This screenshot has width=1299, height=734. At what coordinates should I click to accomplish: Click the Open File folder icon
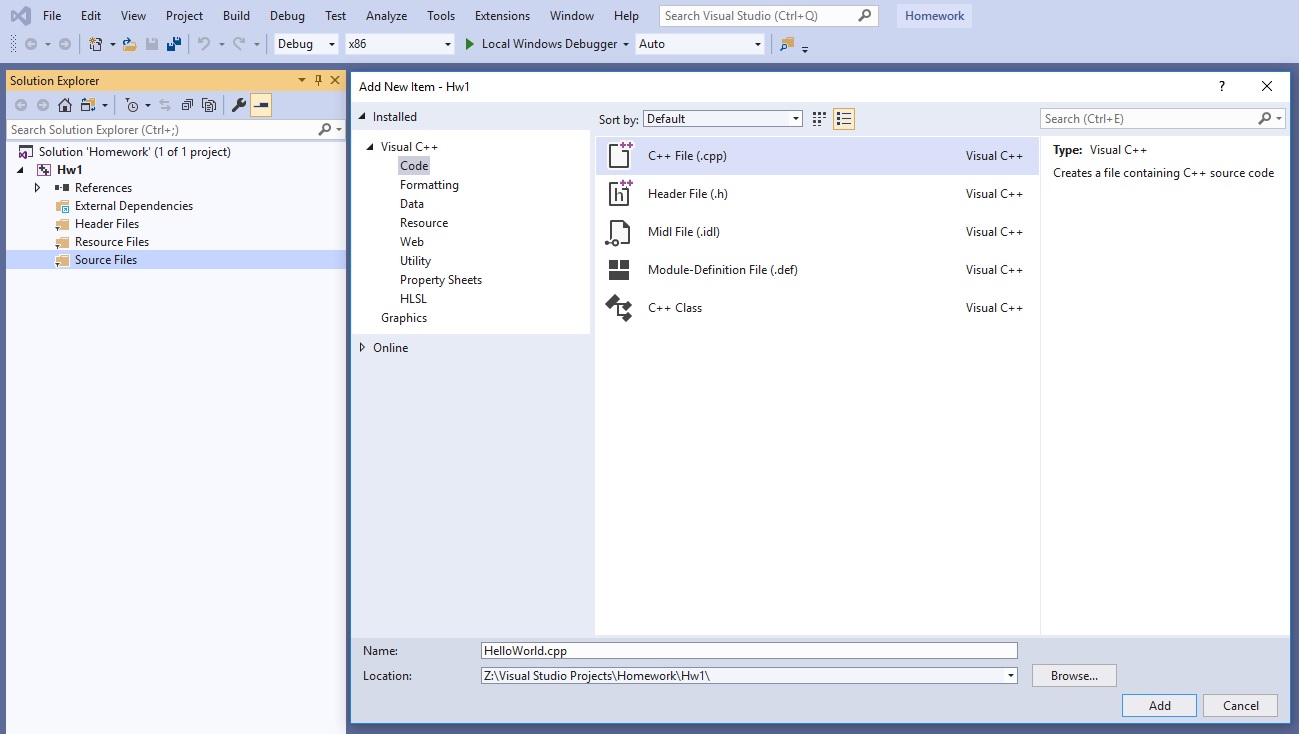(129, 44)
